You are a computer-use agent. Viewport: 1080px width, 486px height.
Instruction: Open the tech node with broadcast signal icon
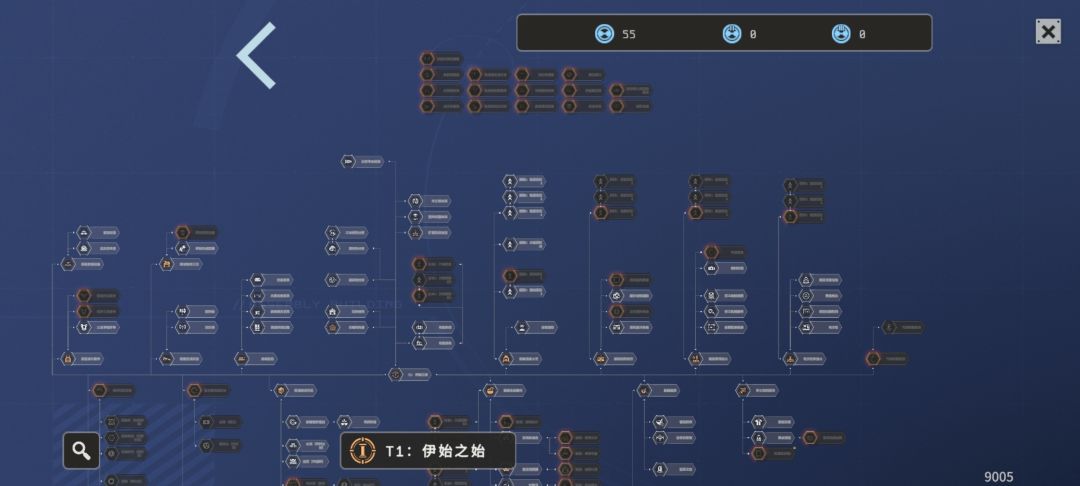pyautogui.click(x=196, y=327)
